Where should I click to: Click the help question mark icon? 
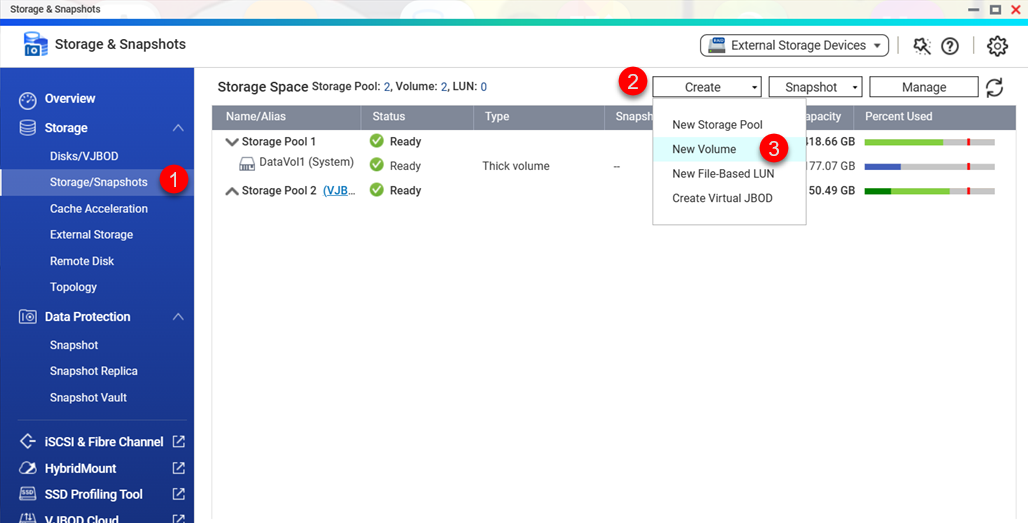(950, 46)
